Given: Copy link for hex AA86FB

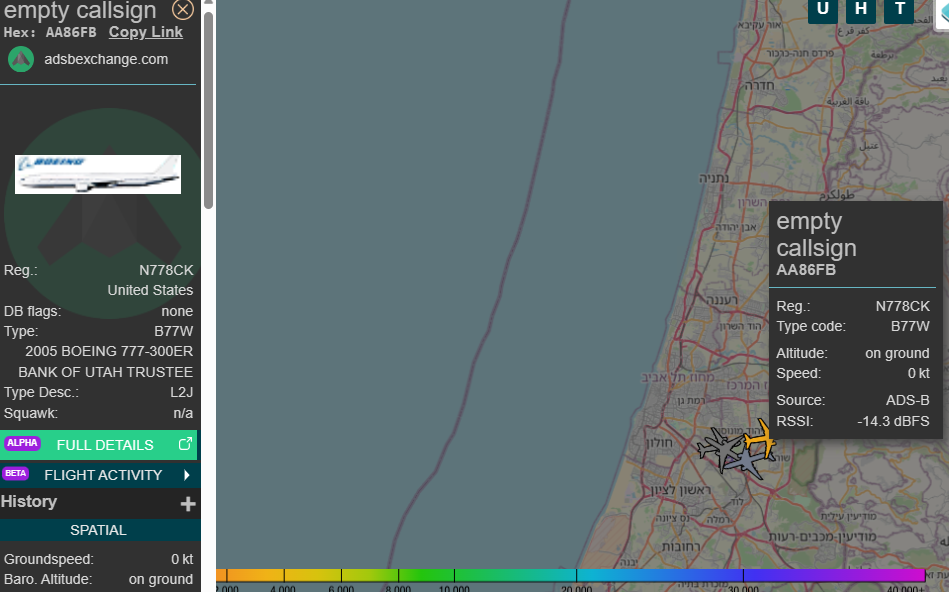Looking at the screenshot, I should click(145, 32).
